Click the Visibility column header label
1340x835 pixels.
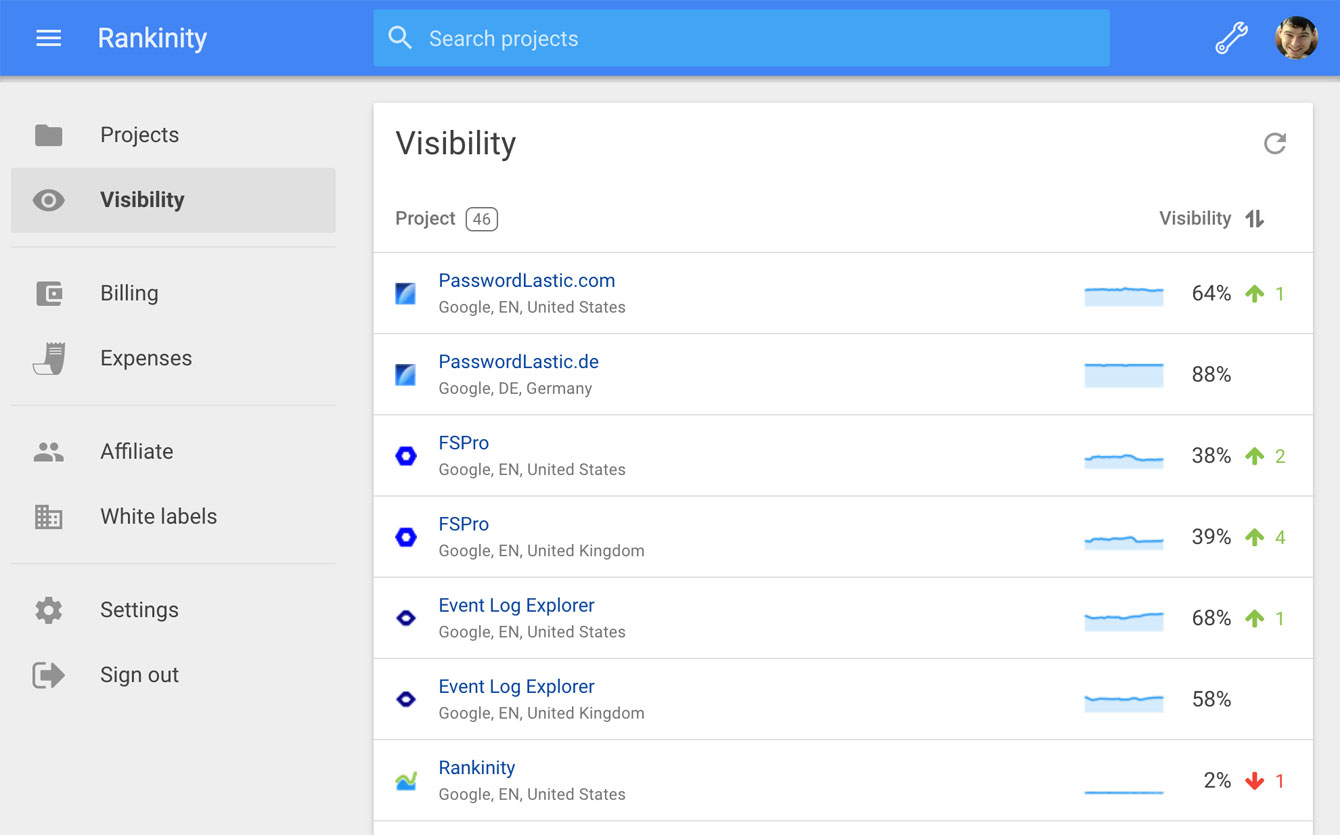coord(1195,219)
